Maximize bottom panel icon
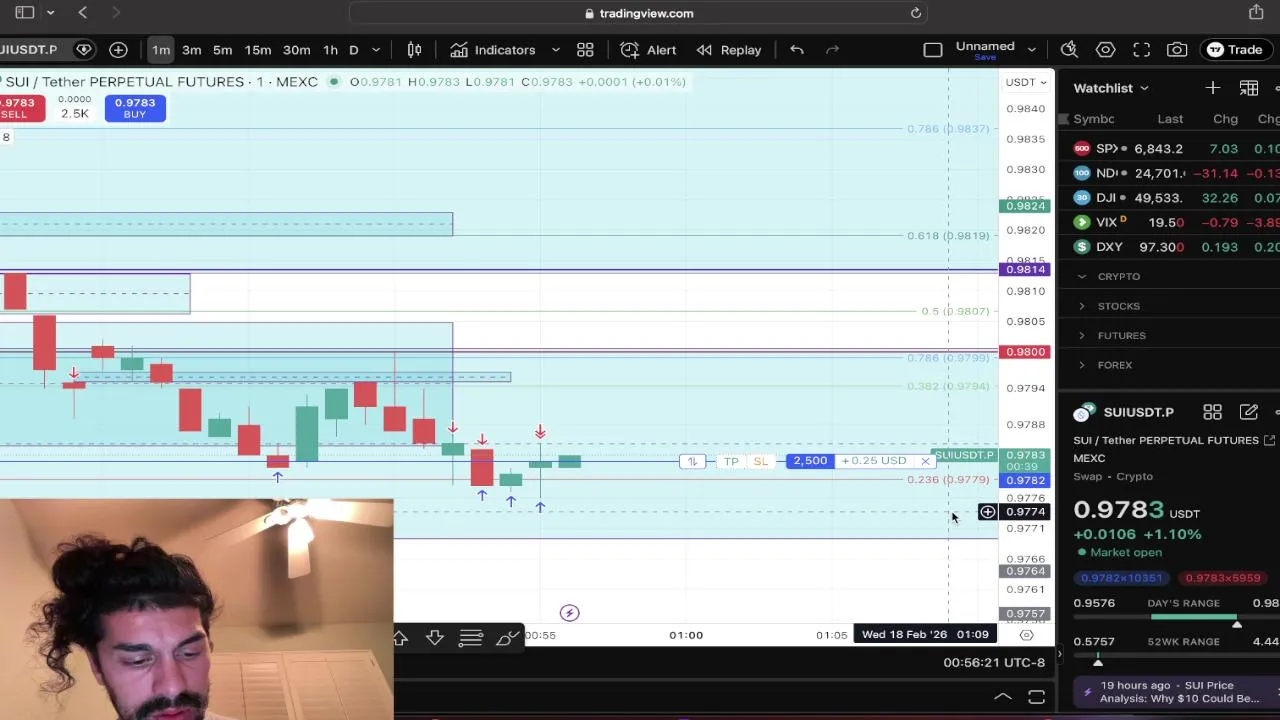The height and width of the screenshot is (720, 1280). (x=1036, y=697)
